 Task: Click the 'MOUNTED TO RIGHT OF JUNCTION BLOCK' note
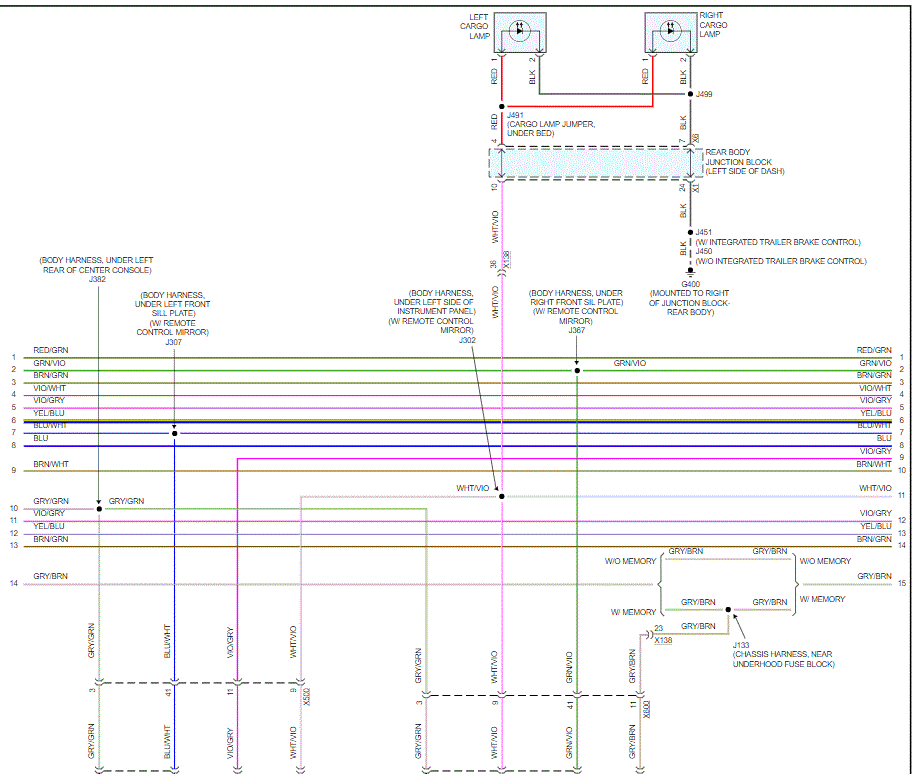(689, 303)
